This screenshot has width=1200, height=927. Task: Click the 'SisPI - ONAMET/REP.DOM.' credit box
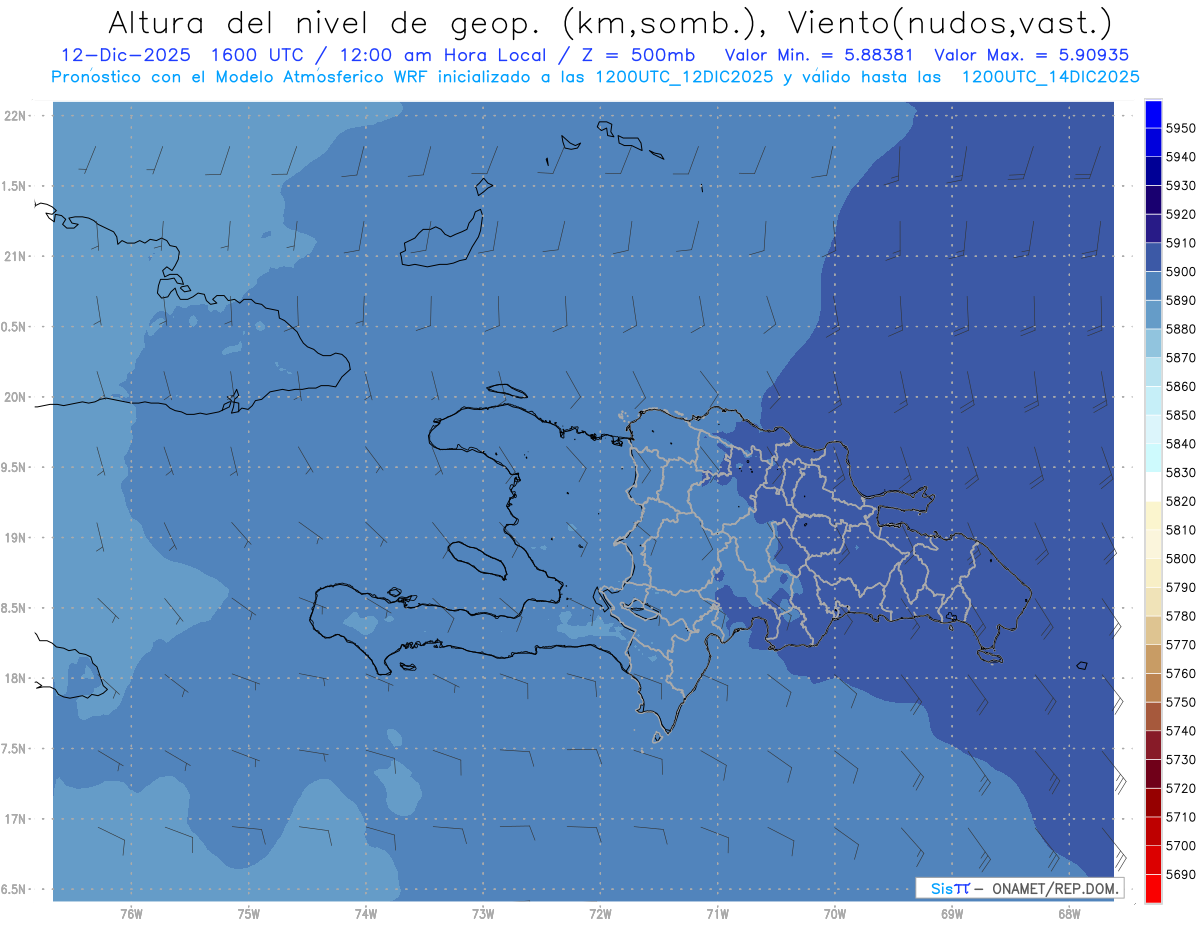[1019, 888]
